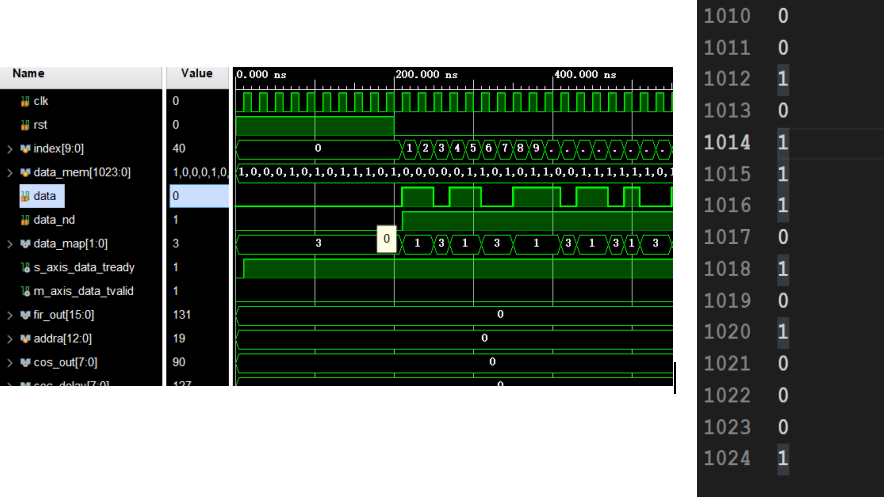884x497 pixels.
Task: Click the bus icon beside index[9:0]
Action: pos(25,149)
